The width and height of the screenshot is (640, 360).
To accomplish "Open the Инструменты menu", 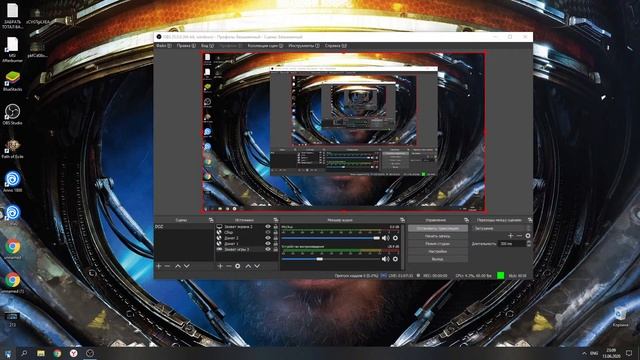I will click(304, 46).
